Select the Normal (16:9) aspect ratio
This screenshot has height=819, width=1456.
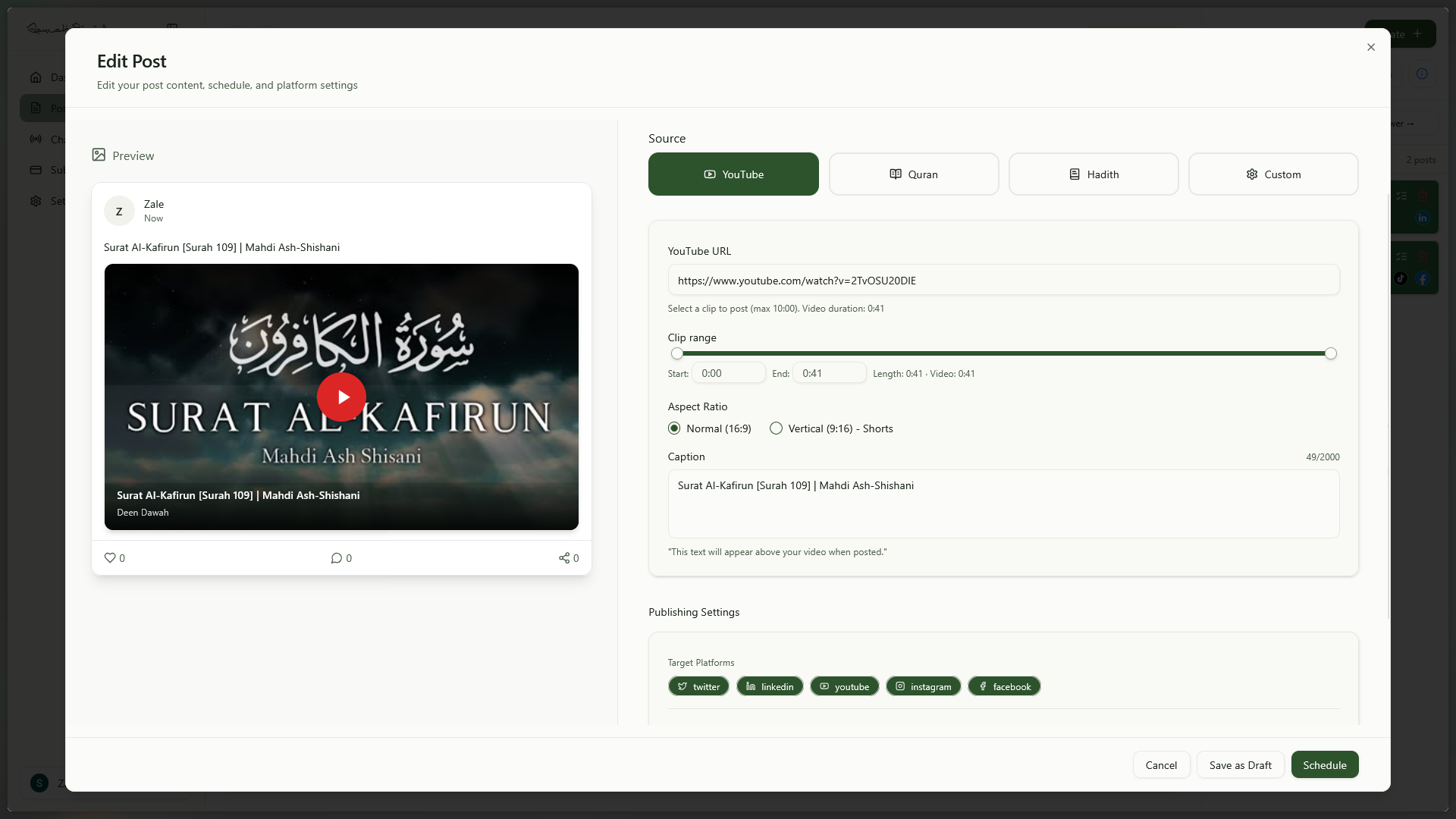tap(674, 428)
